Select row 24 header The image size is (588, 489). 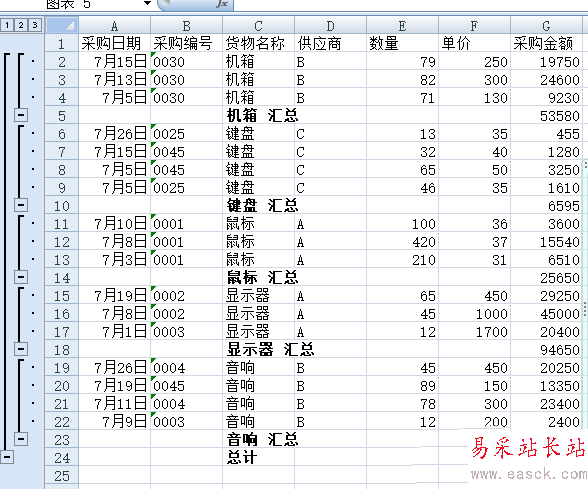[x=62, y=458]
